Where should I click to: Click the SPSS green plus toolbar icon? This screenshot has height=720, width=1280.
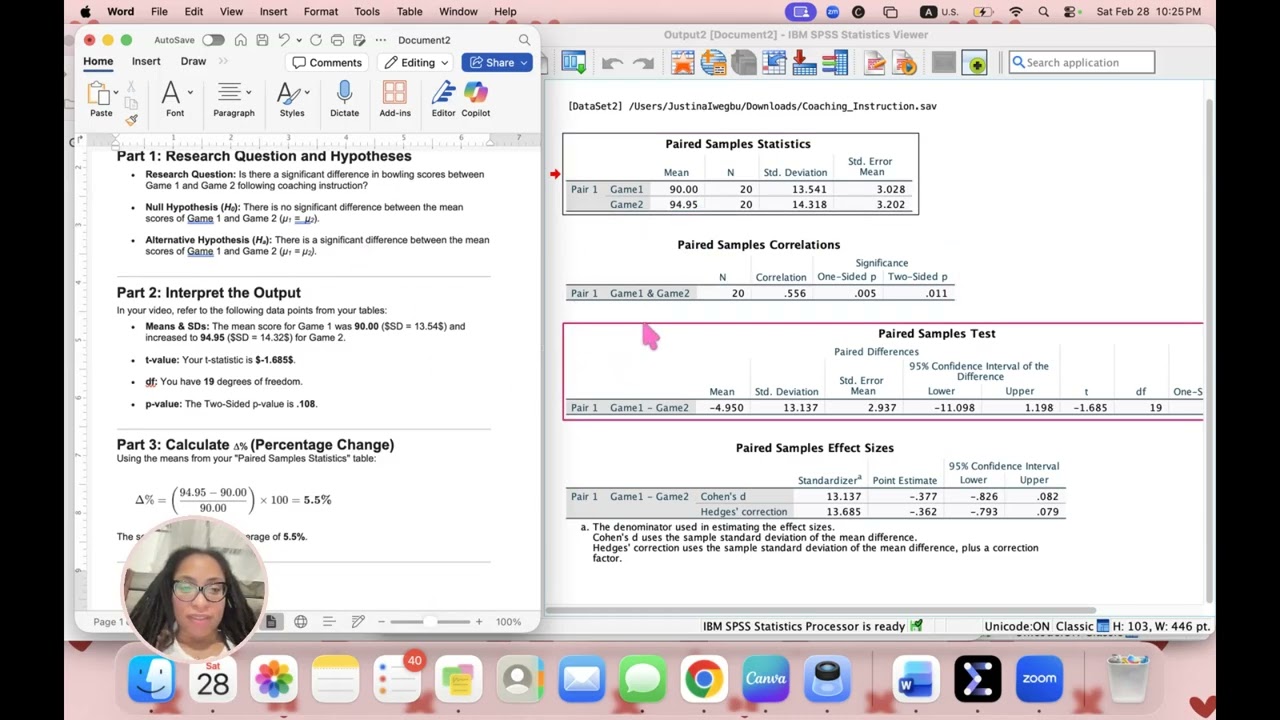pyautogui.click(x=976, y=63)
